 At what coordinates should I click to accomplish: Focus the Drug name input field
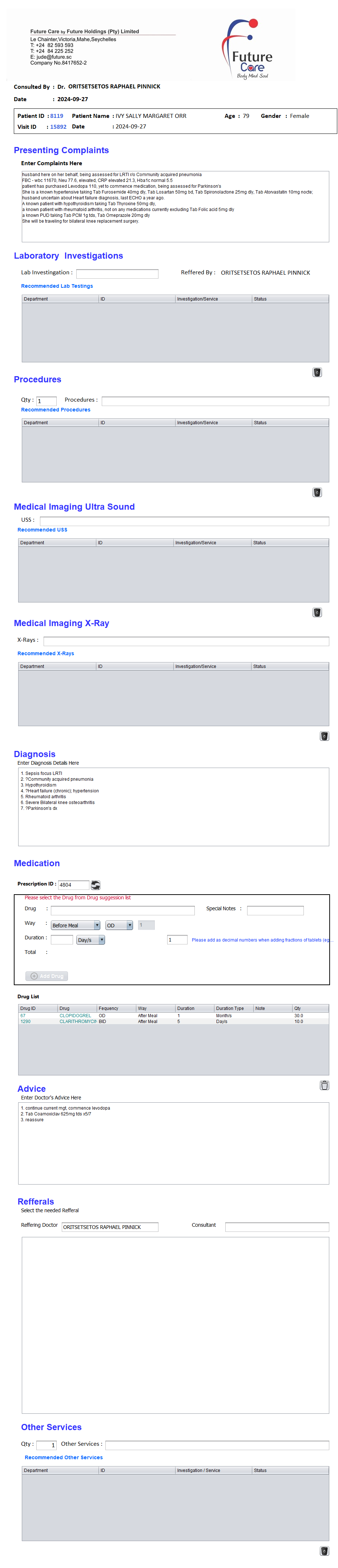click(x=122, y=910)
